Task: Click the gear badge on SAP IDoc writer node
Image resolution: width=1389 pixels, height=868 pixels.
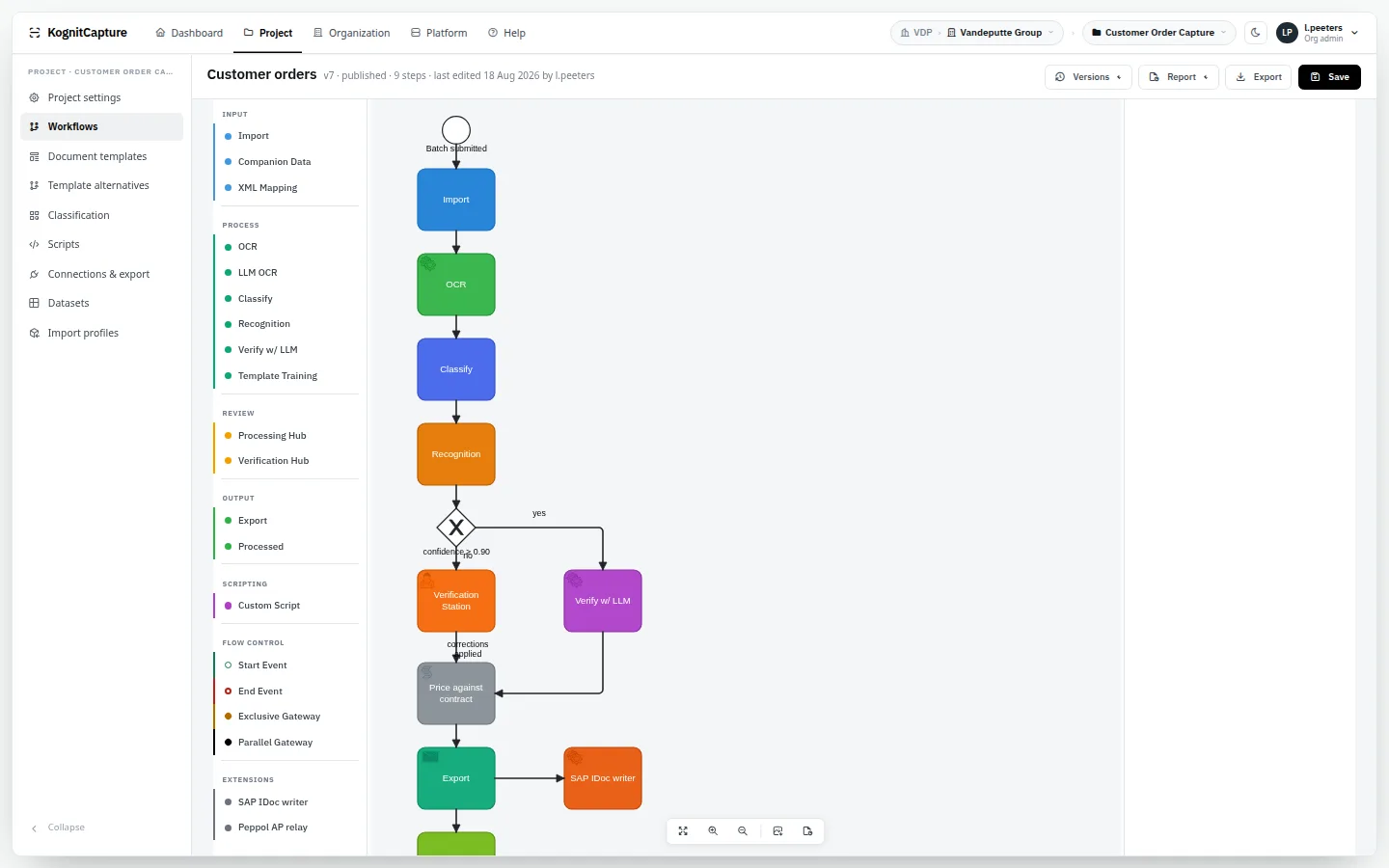Action: point(575,757)
